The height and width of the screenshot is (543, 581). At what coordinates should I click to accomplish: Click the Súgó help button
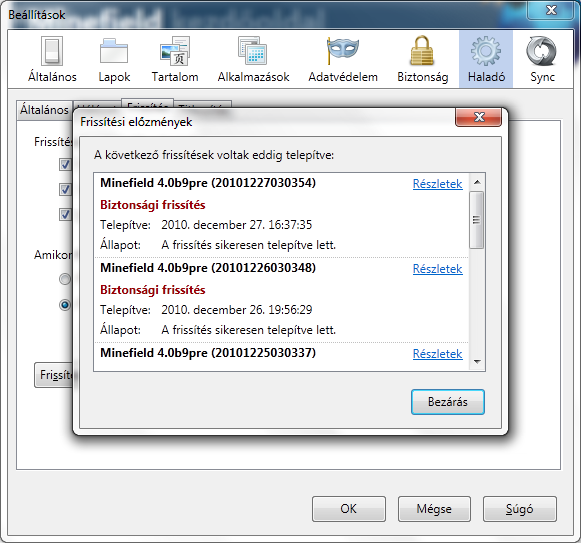tap(519, 509)
